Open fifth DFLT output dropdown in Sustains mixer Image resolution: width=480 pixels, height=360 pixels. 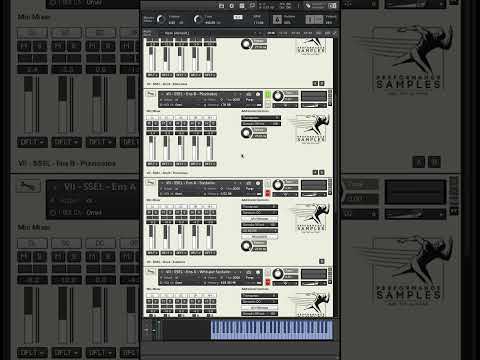point(210,253)
